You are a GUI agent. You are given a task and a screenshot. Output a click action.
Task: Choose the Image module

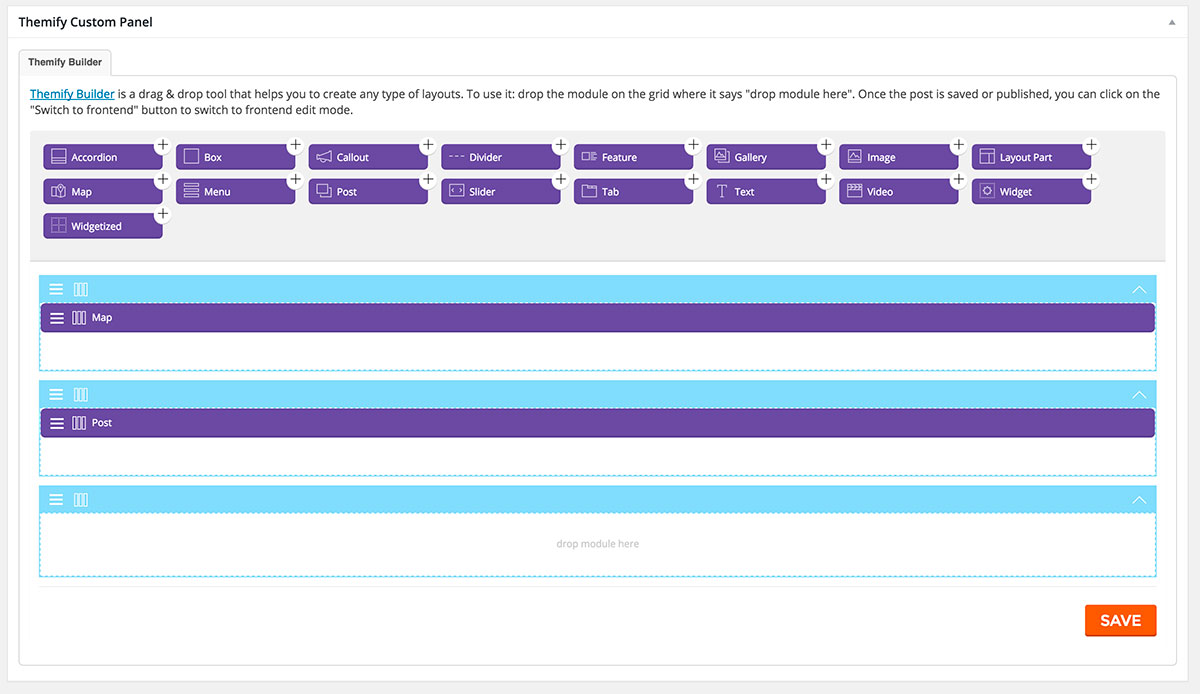click(x=899, y=157)
